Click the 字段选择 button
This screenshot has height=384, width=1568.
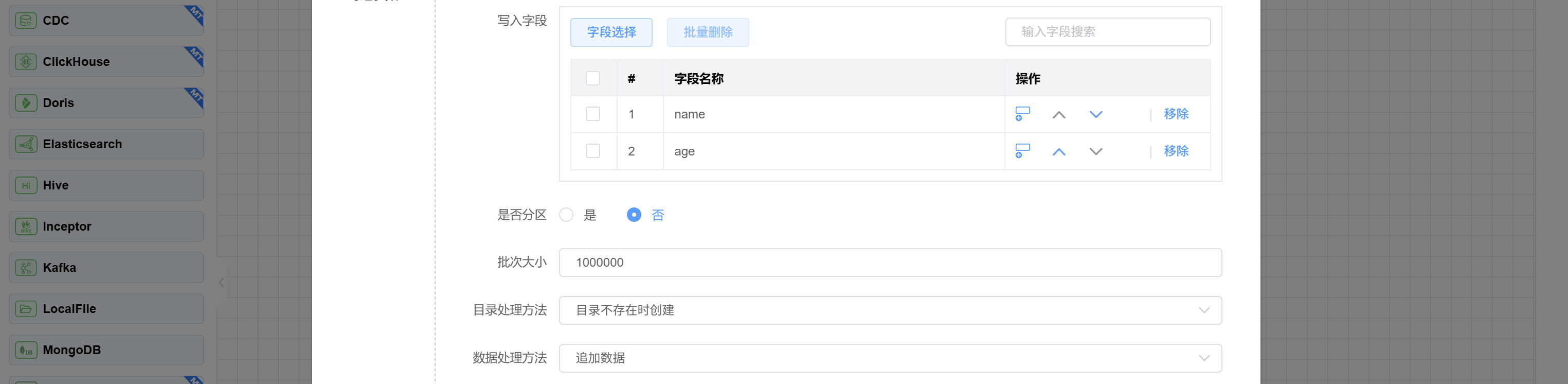[610, 32]
